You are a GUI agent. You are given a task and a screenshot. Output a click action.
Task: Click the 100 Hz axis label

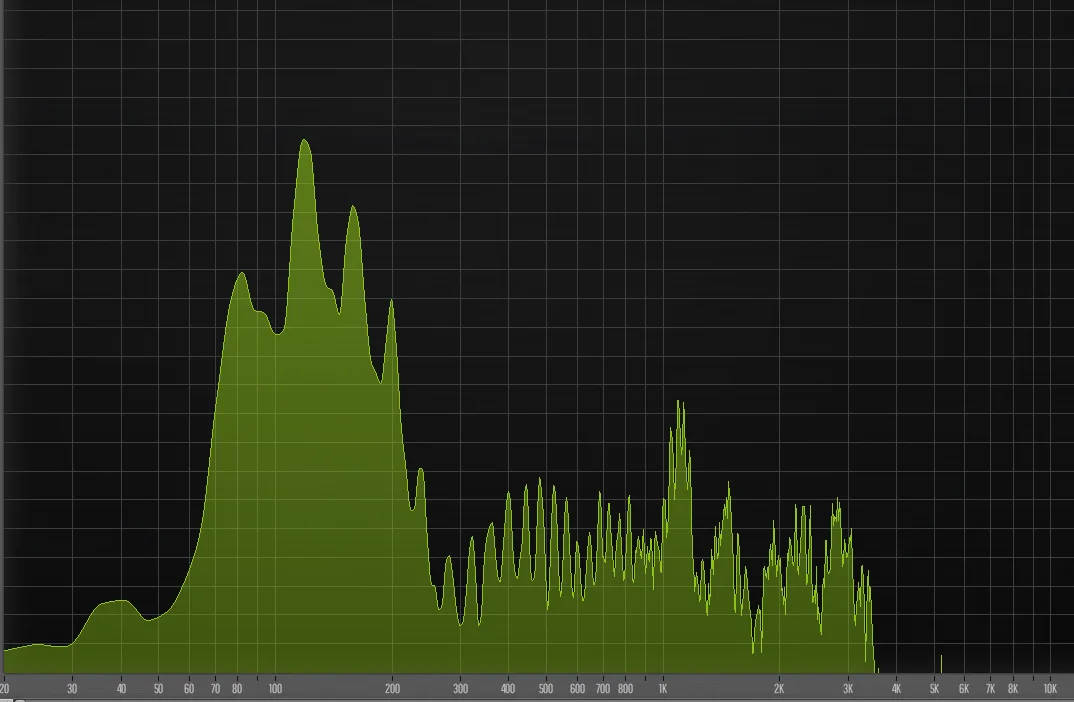point(275,689)
